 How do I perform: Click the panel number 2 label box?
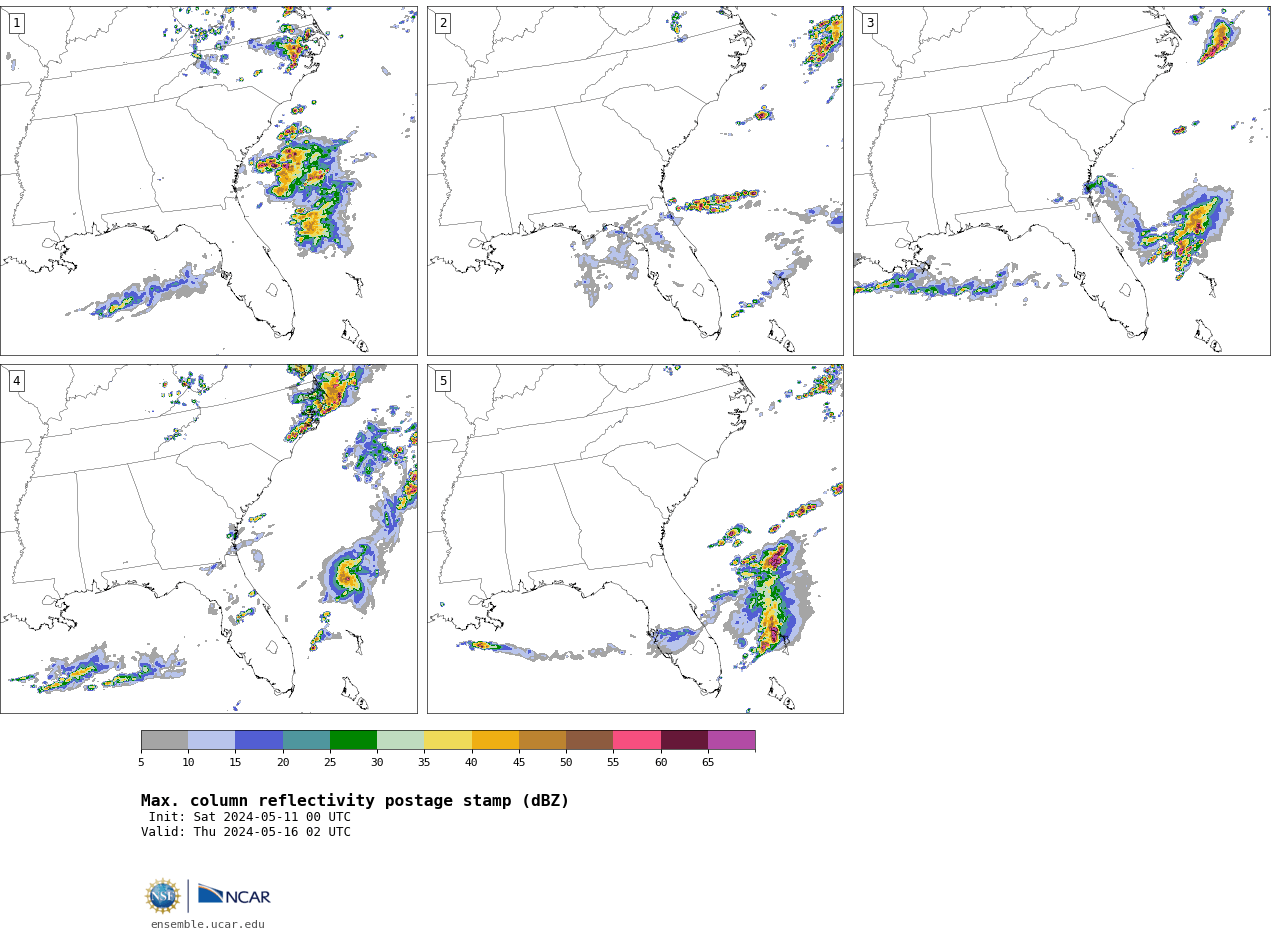443,23
